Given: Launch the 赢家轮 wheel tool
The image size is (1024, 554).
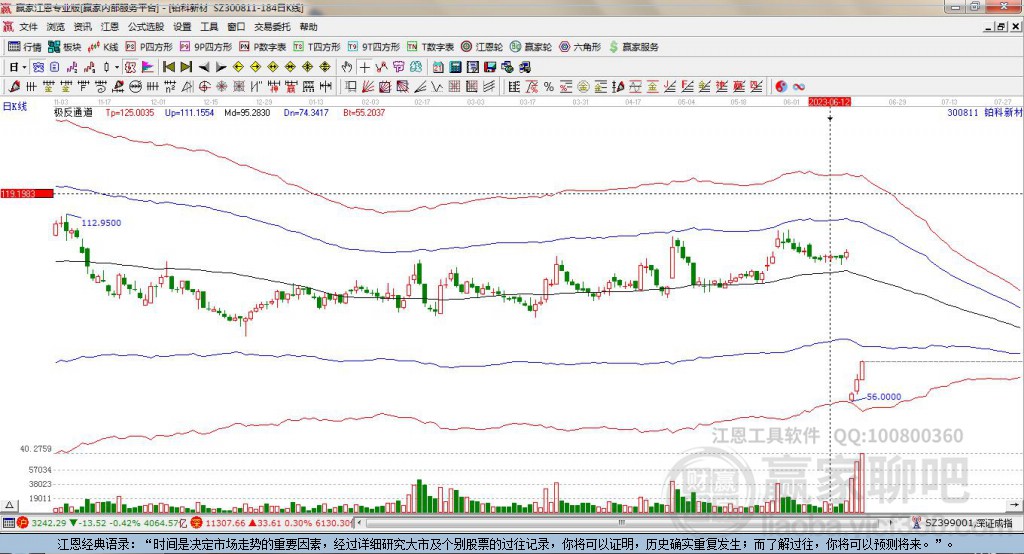Looking at the screenshot, I should coord(531,47).
